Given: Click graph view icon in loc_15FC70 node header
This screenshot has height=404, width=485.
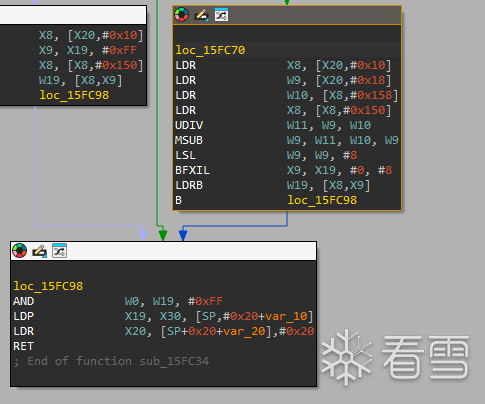Looking at the screenshot, I should [221, 15].
